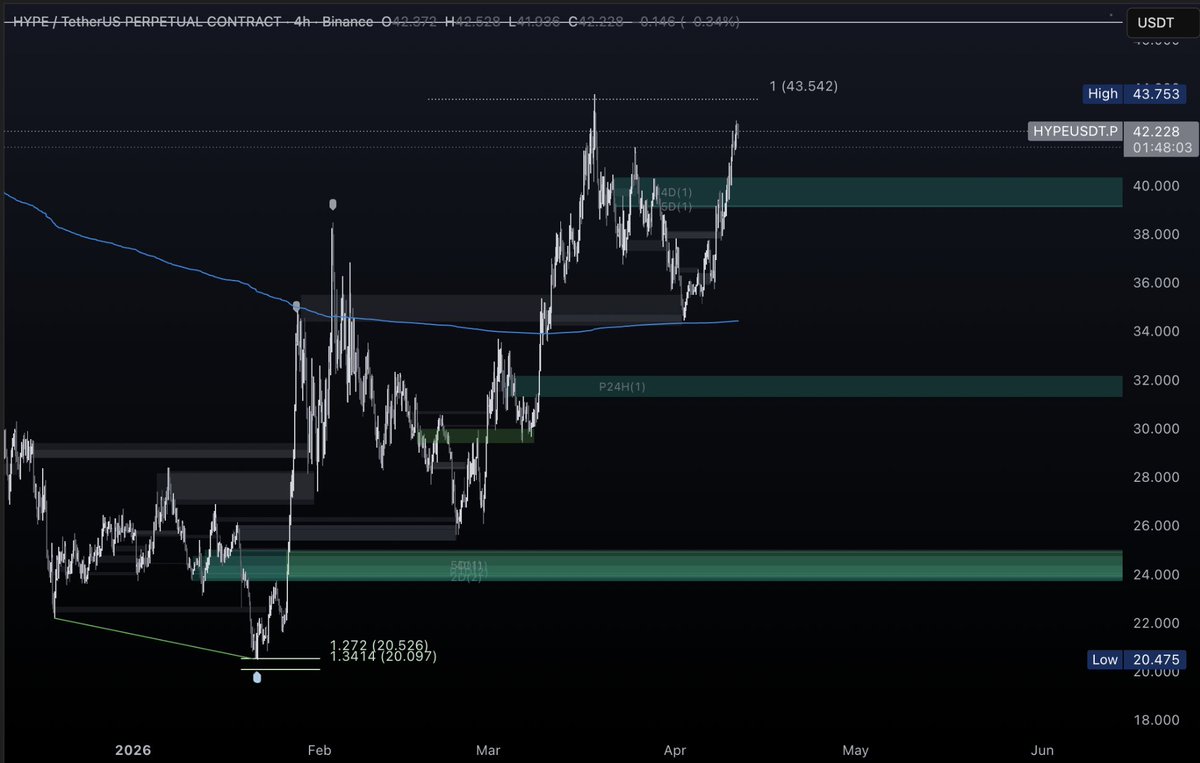Select the High 43.753 price label

1136,94
